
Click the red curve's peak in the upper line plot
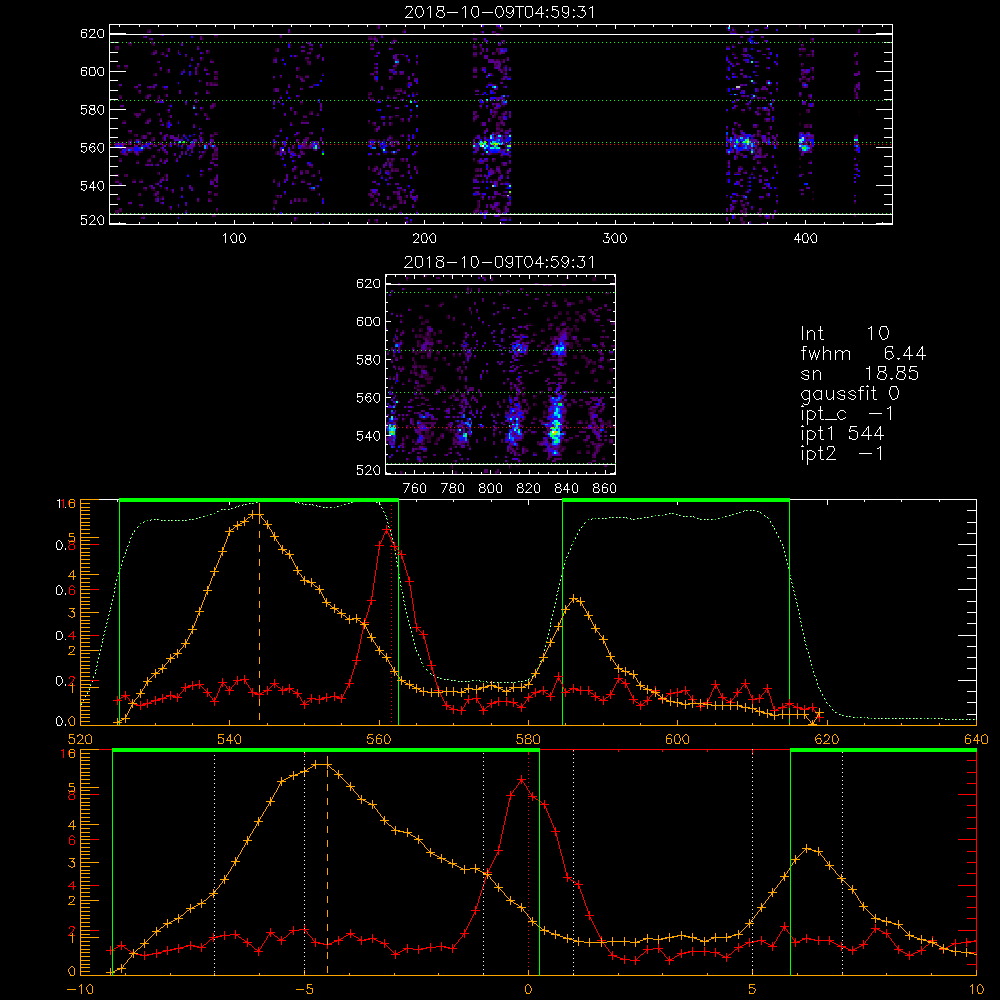tap(386, 530)
